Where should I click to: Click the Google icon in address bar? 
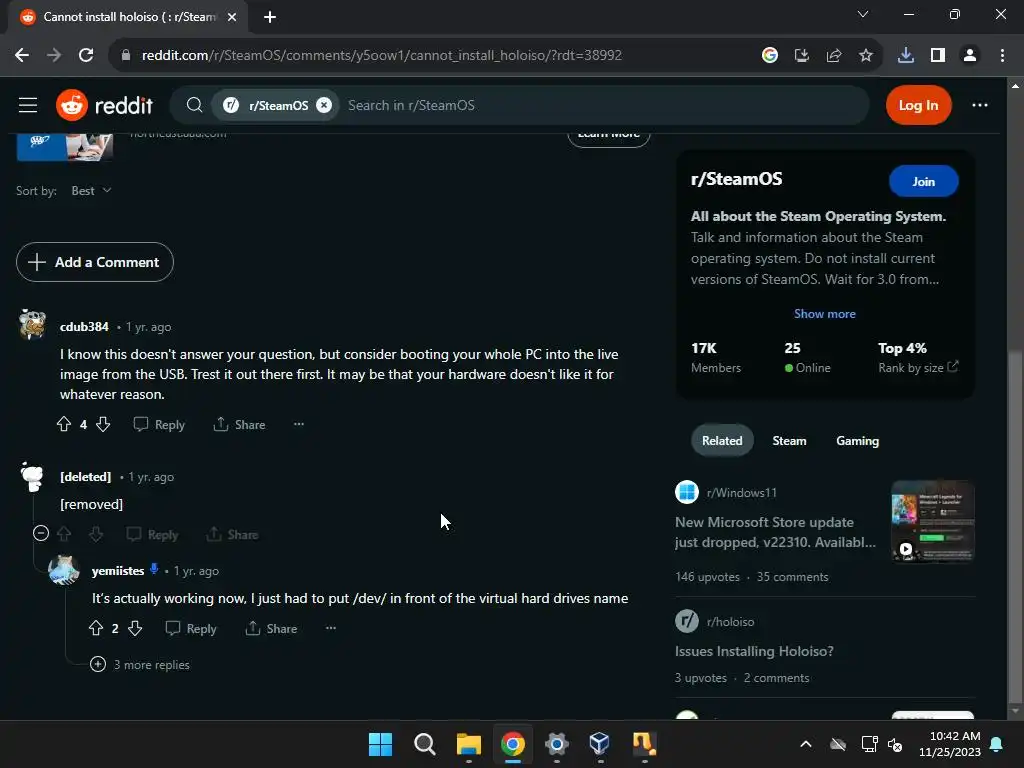[x=769, y=56]
